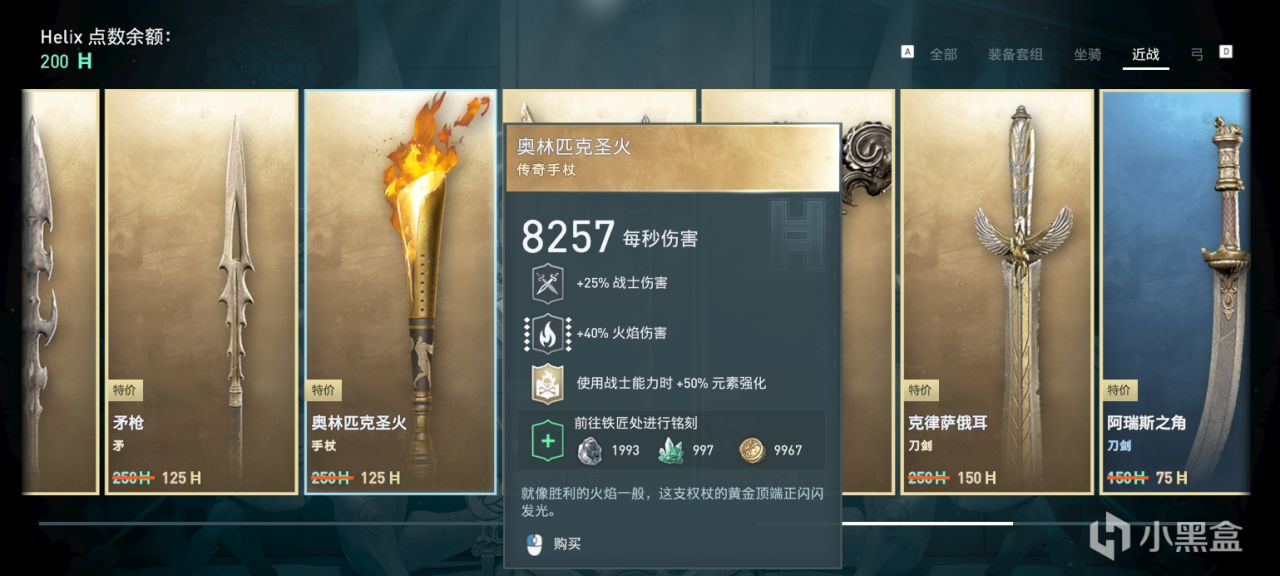Select the 坐骑 tab
The height and width of the screenshot is (576, 1280).
coord(1088,54)
